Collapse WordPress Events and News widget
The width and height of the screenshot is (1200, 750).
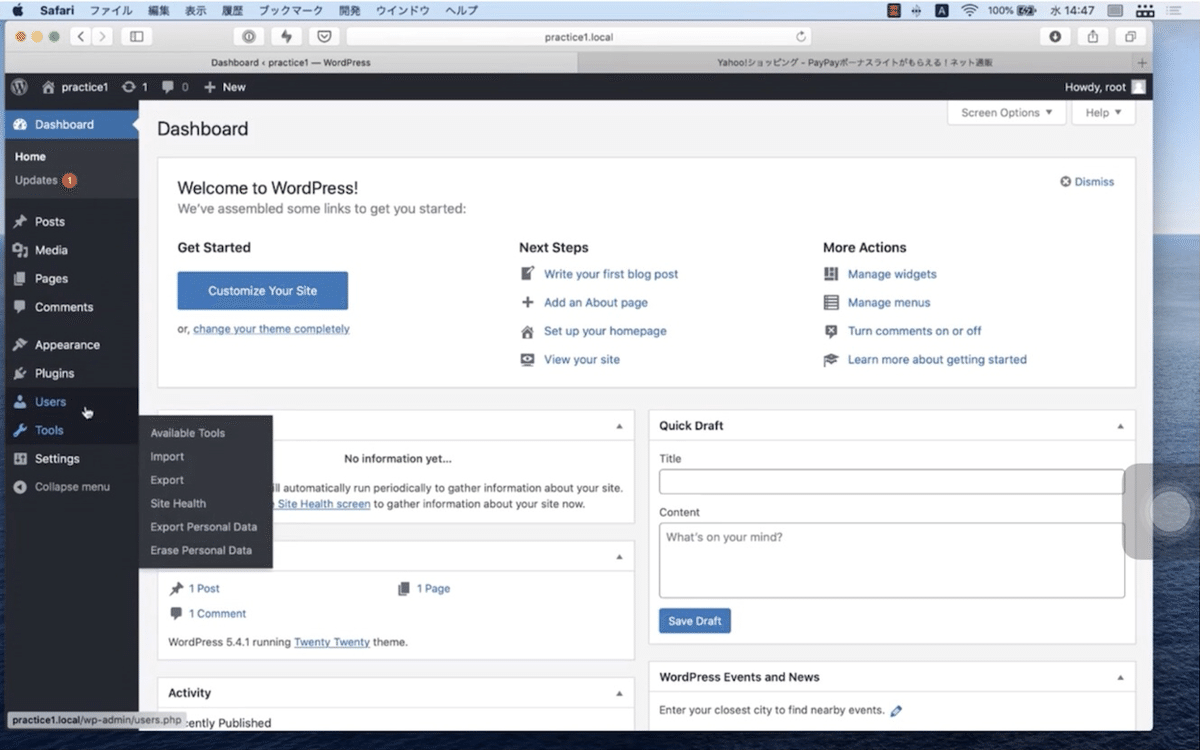(x=1120, y=677)
